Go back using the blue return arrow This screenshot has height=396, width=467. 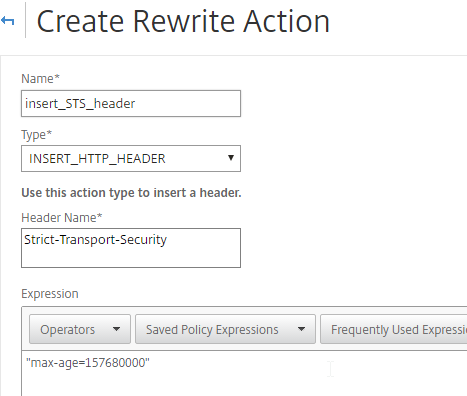[7, 21]
